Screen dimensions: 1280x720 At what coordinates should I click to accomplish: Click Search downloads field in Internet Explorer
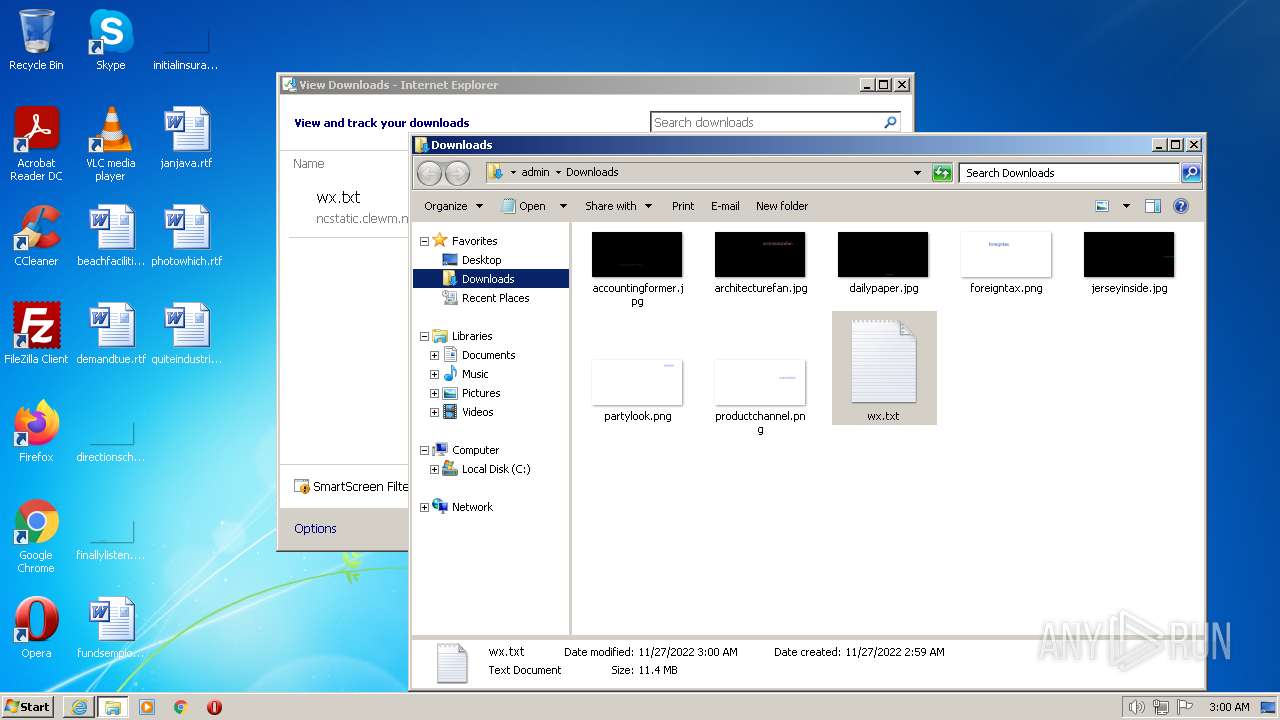click(x=766, y=122)
